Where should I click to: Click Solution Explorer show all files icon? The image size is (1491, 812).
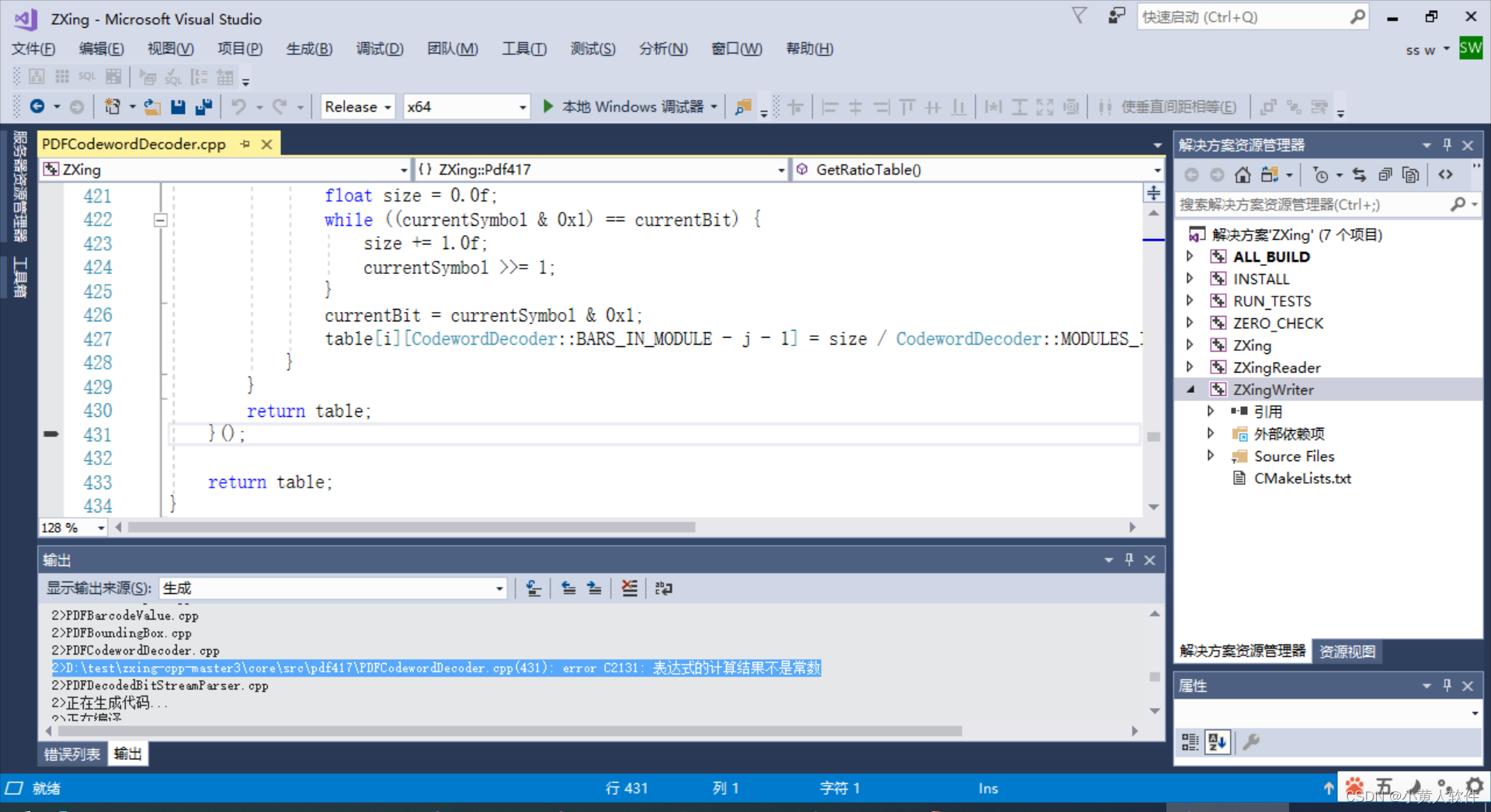click(1410, 175)
